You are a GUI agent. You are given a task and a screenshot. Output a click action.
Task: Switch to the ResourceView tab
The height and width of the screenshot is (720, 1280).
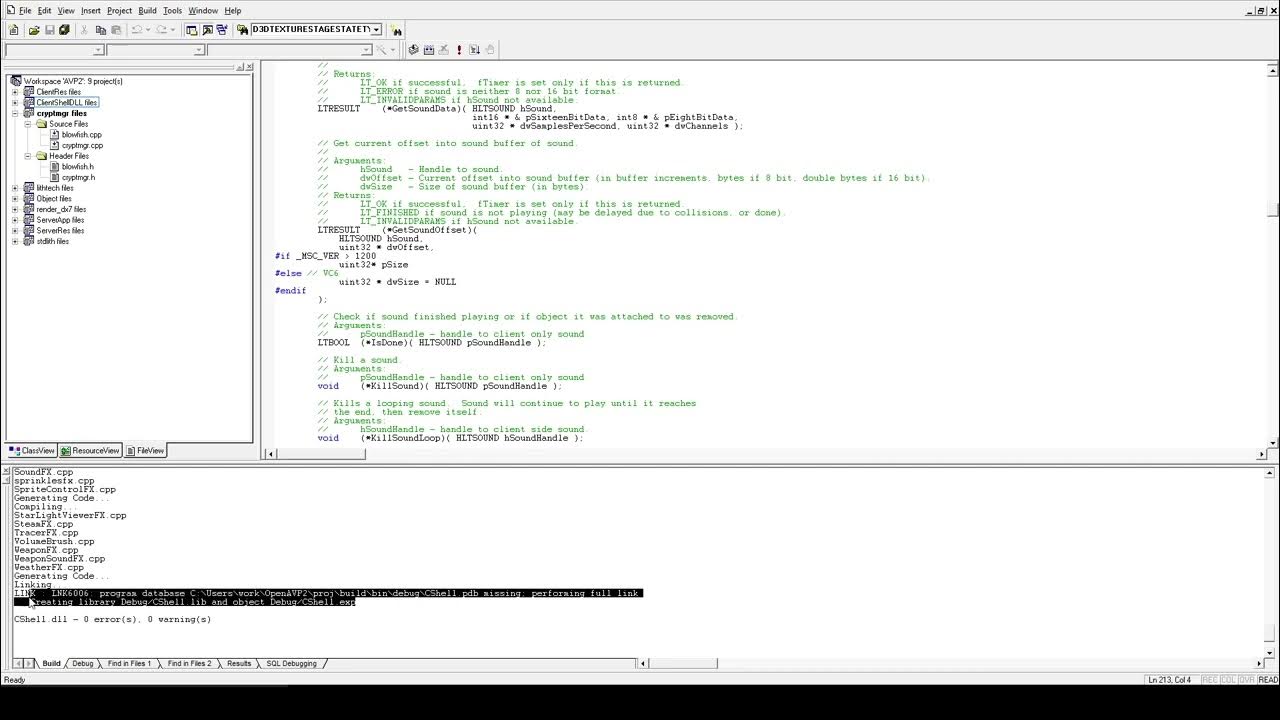(x=90, y=451)
